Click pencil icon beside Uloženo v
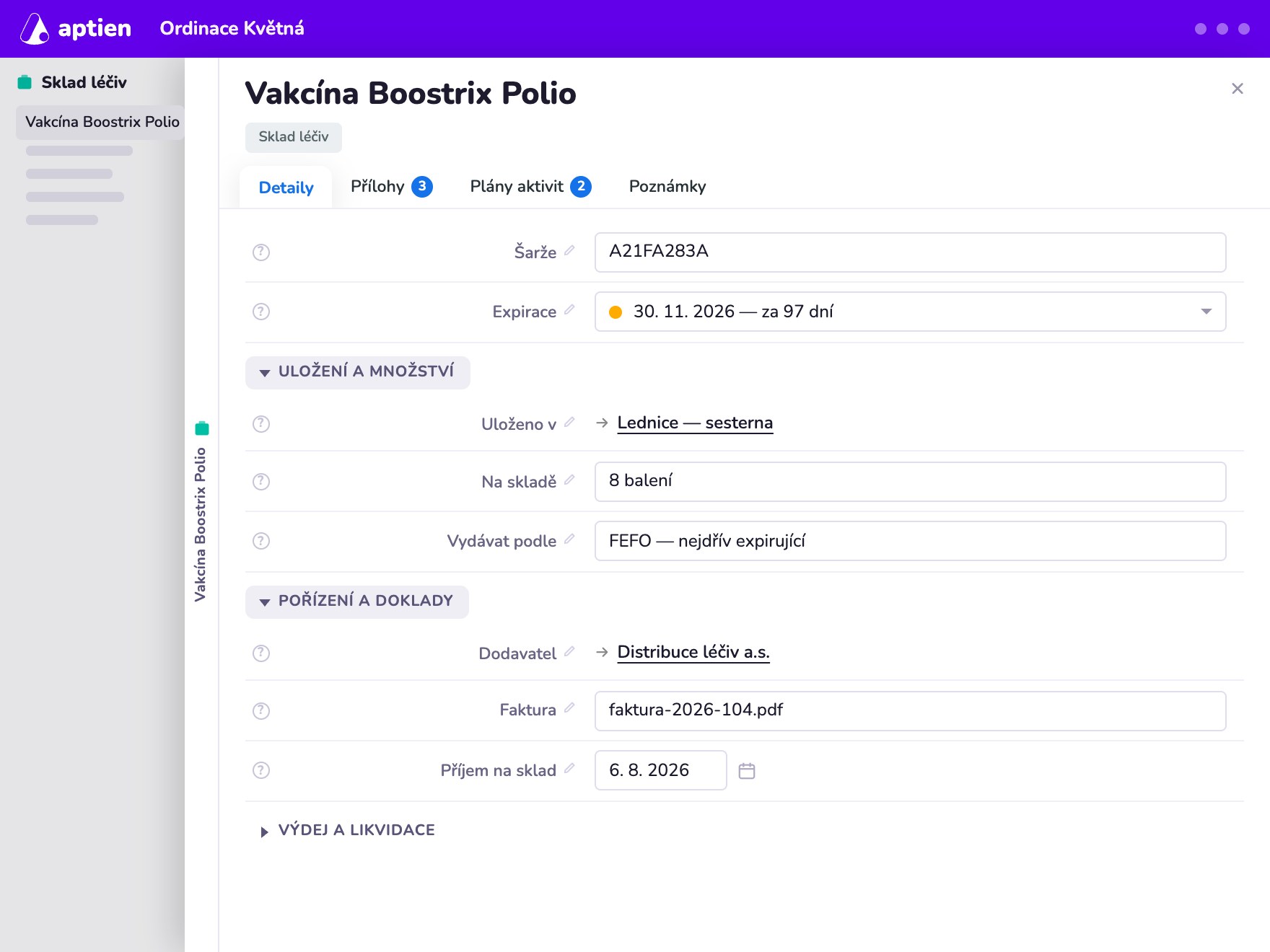 569,422
